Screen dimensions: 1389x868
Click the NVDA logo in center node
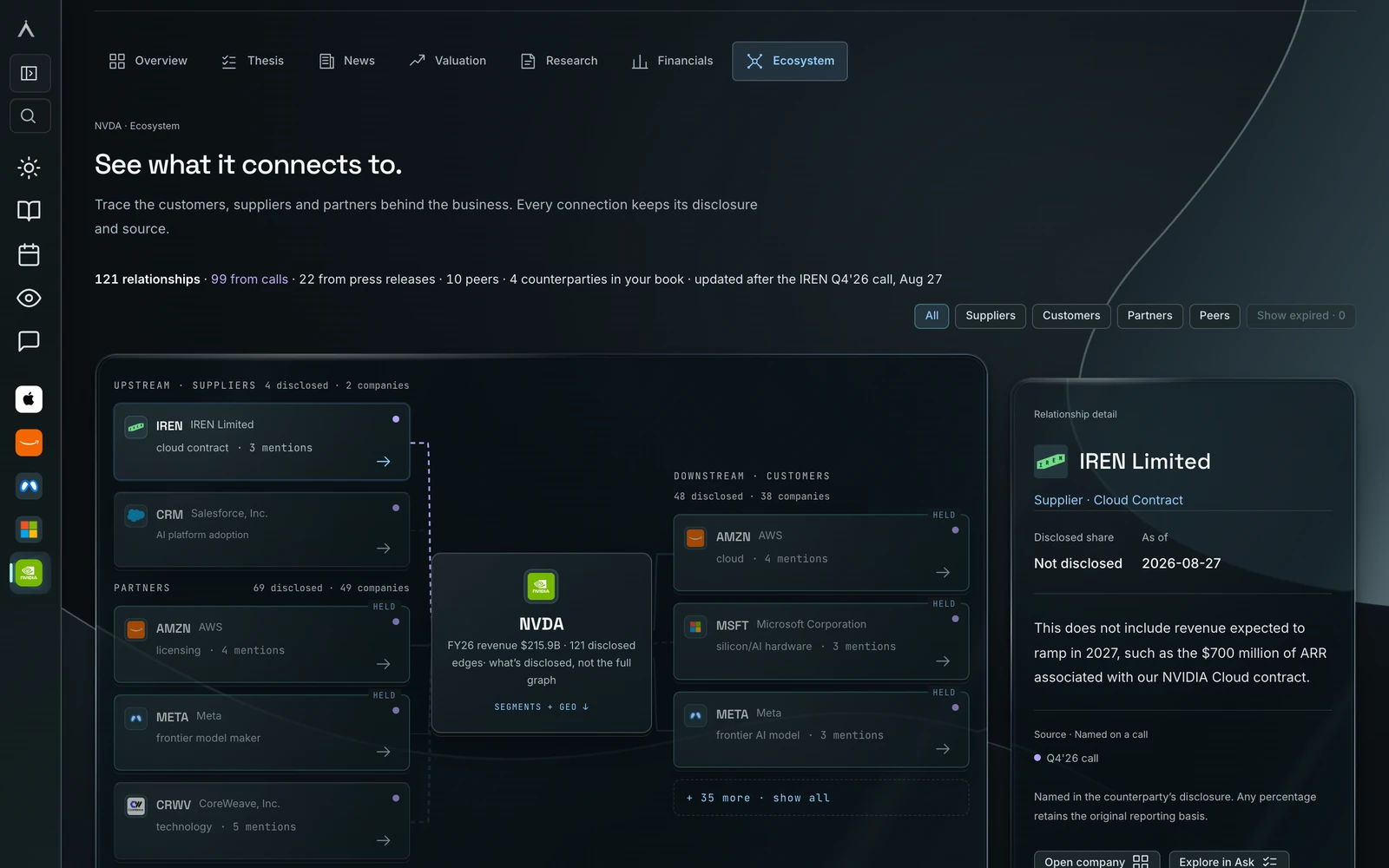point(541,587)
